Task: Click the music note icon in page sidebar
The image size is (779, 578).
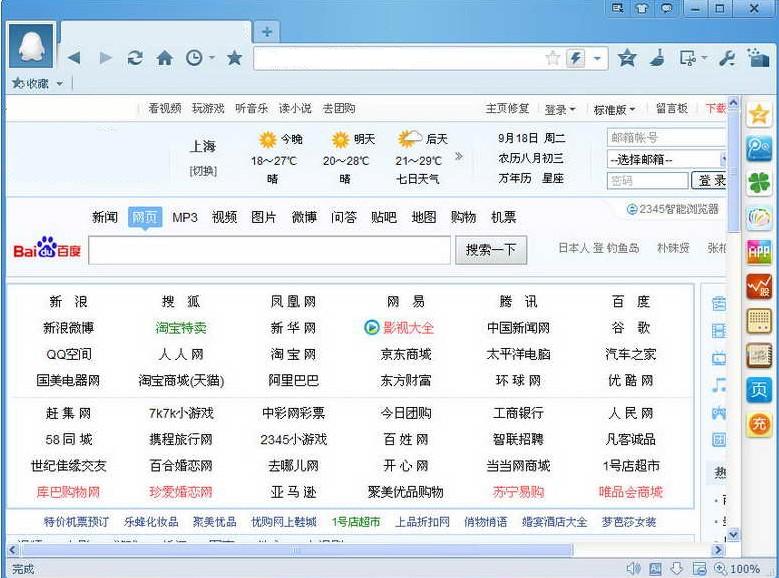Action: [x=719, y=385]
